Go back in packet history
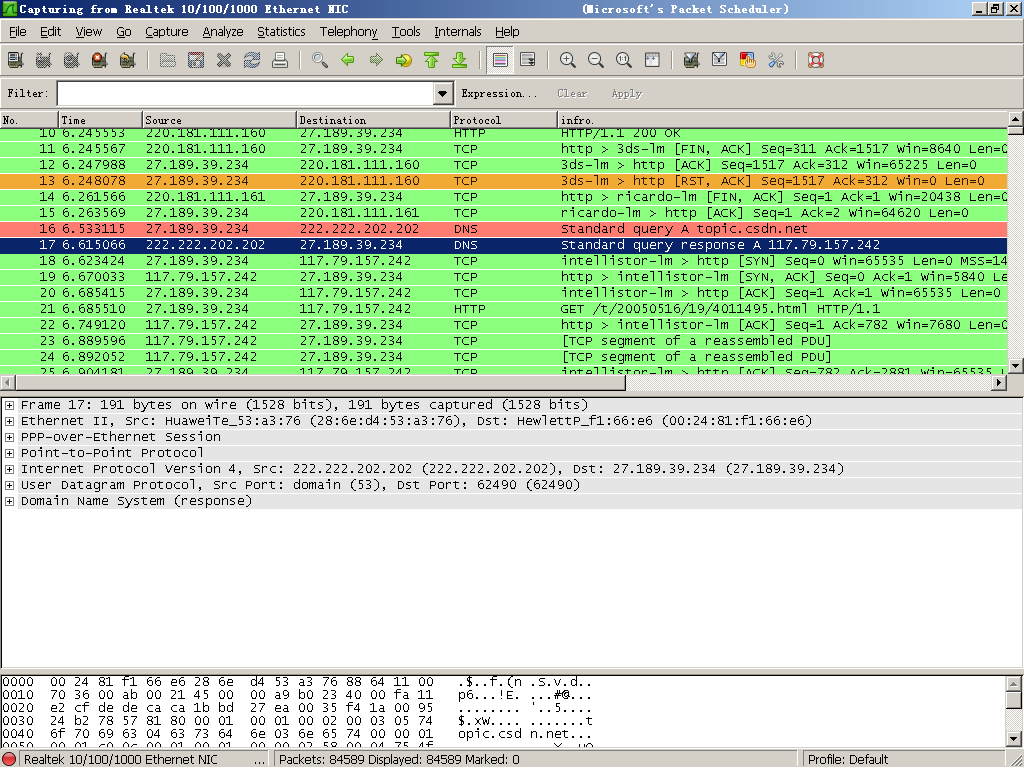 click(x=348, y=60)
